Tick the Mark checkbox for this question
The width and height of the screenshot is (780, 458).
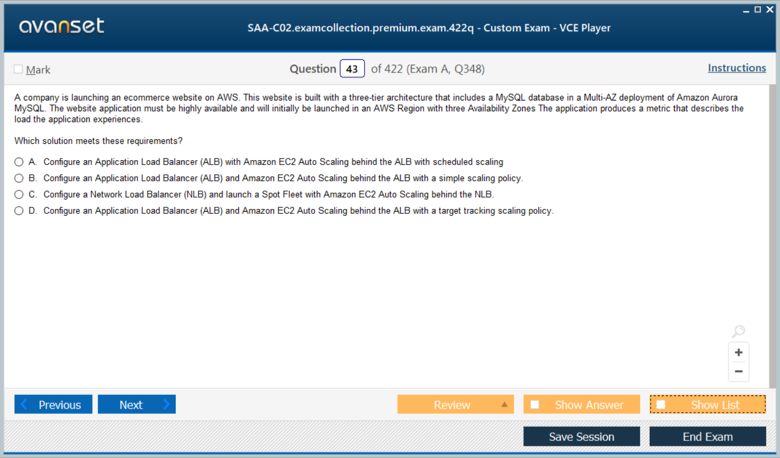pos(18,69)
